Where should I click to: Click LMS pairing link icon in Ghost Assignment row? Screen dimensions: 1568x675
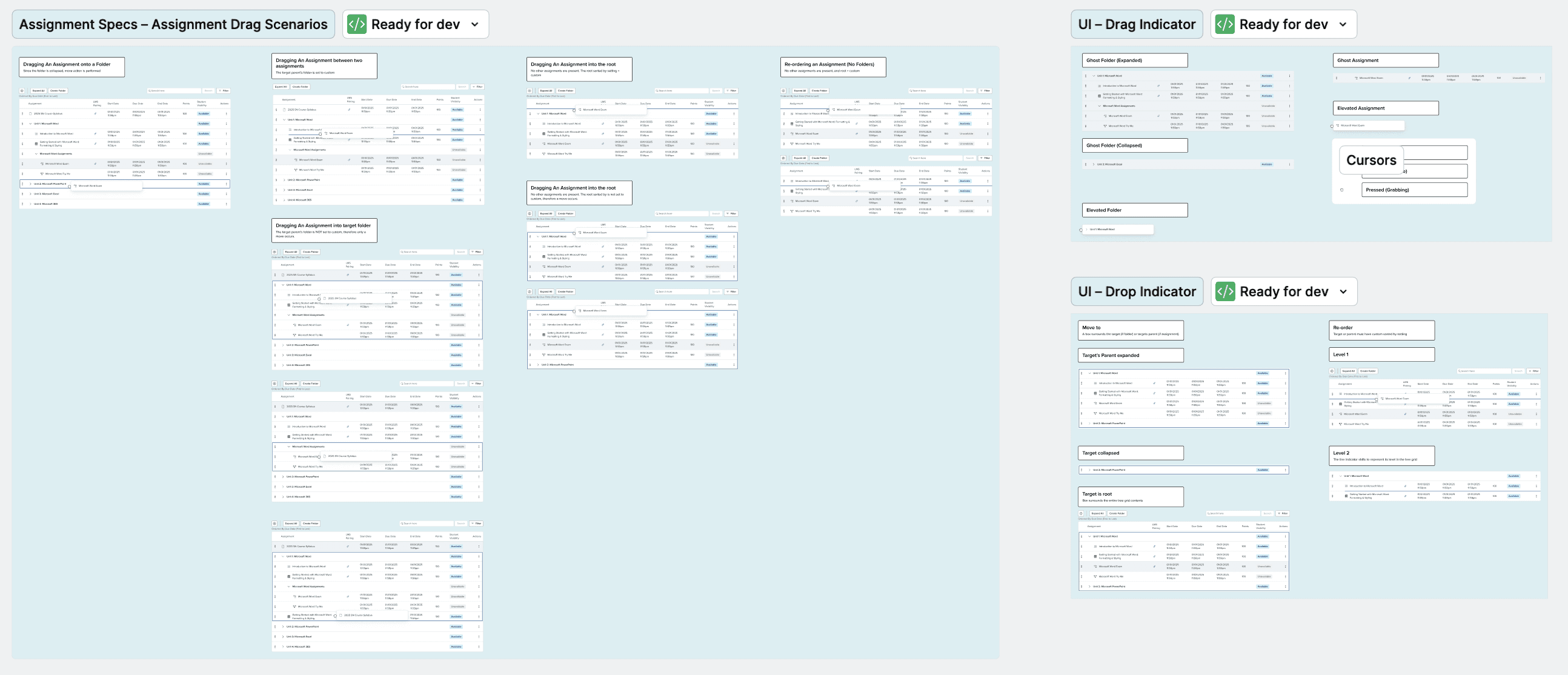point(1409,78)
